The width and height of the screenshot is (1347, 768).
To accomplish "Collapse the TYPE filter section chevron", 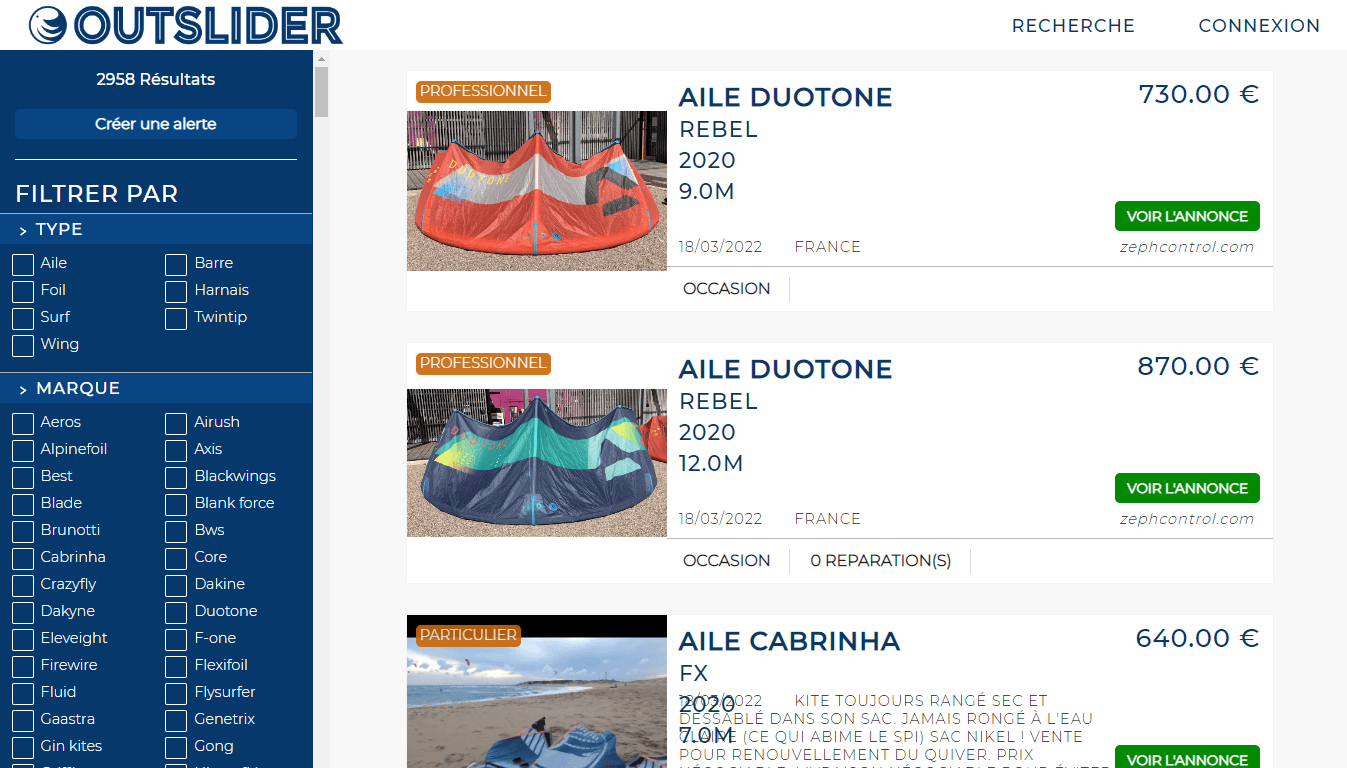I will [23, 230].
